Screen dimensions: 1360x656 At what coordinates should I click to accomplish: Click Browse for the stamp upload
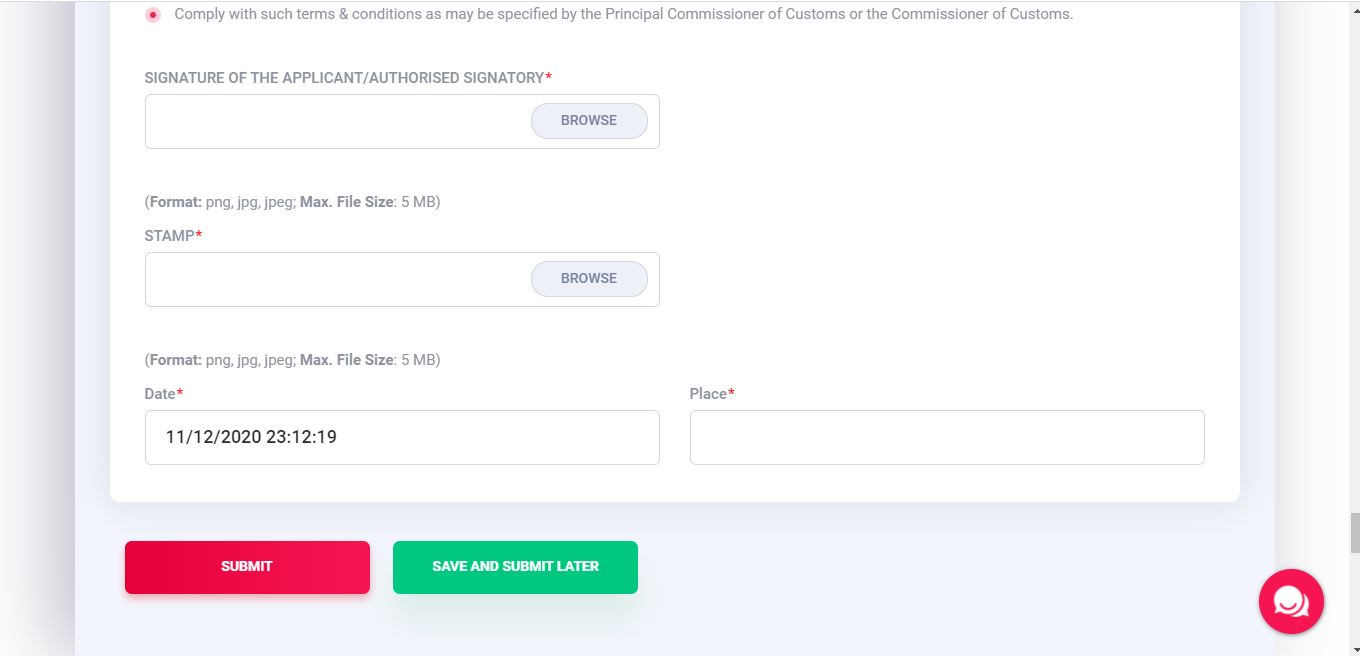(x=589, y=279)
